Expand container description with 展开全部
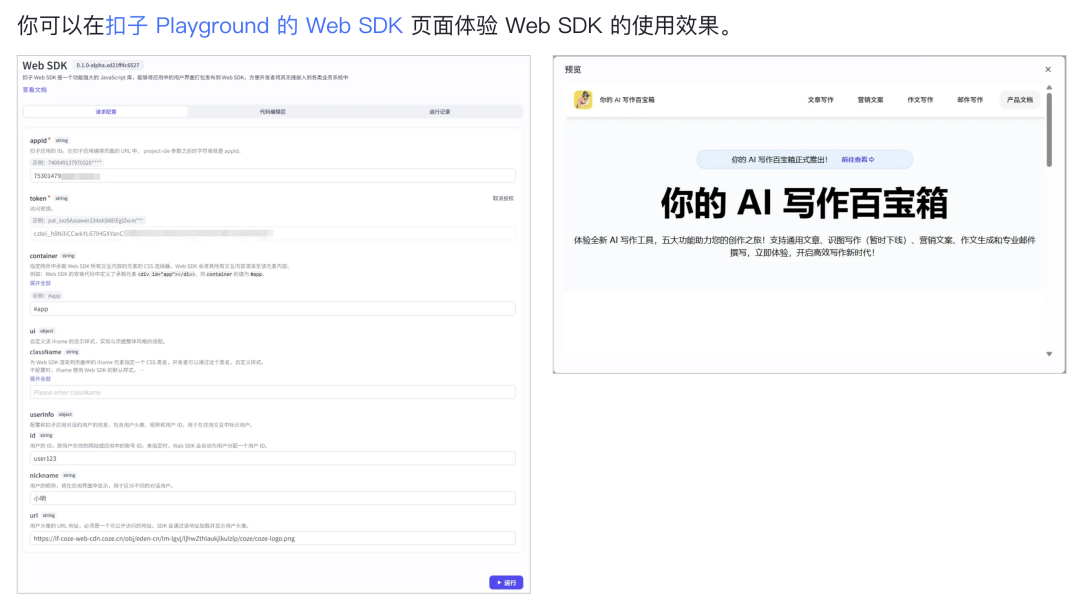The image size is (1080, 614). point(40,283)
